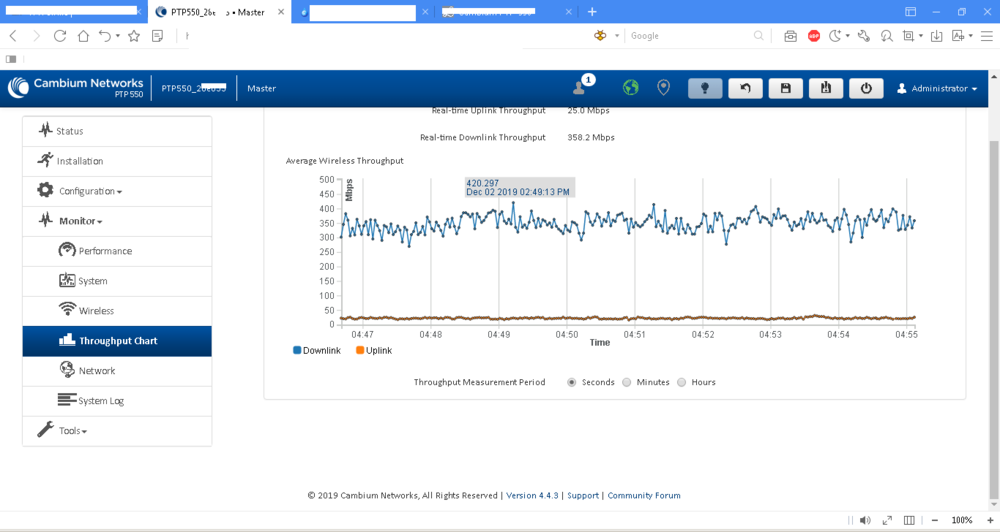Click the map location pin icon
Image resolution: width=1000 pixels, height=532 pixels.
[663, 88]
